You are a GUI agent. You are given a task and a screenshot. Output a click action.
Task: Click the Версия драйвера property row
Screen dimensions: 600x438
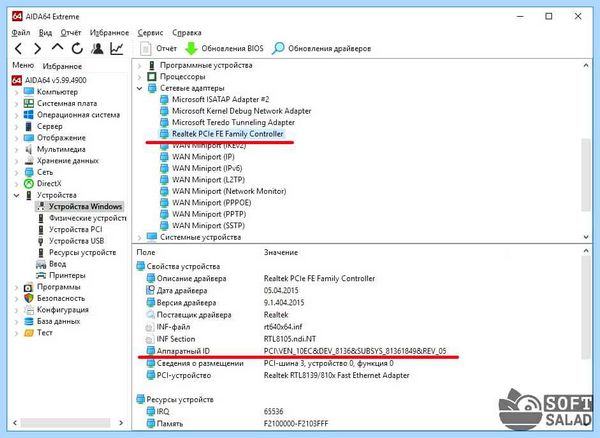point(225,303)
